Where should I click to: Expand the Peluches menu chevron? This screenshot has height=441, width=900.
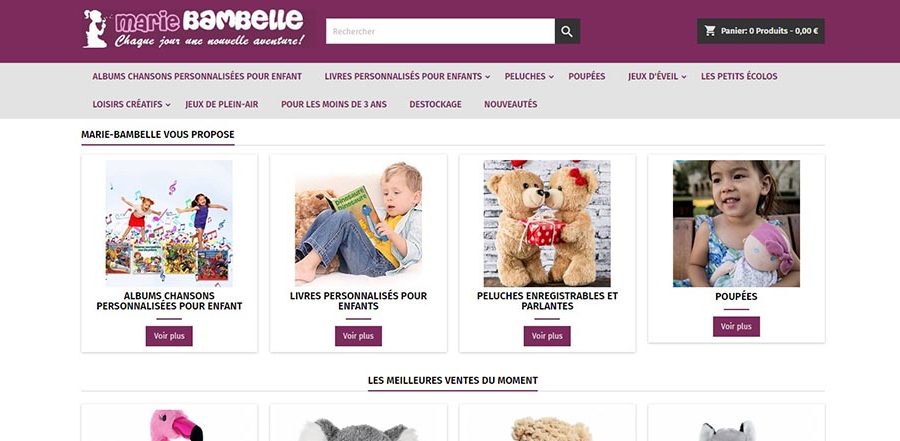click(x=551, y=77)
